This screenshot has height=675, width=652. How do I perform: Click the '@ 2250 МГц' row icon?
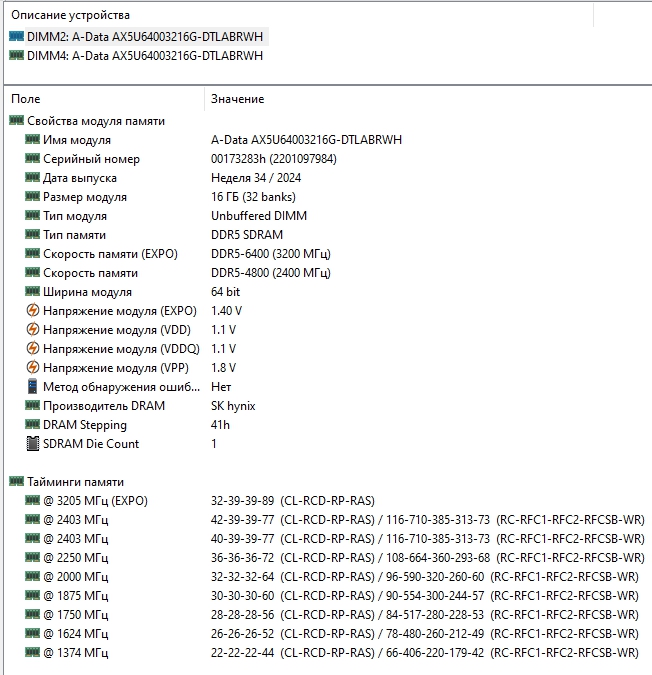click(x=32, y=557)
